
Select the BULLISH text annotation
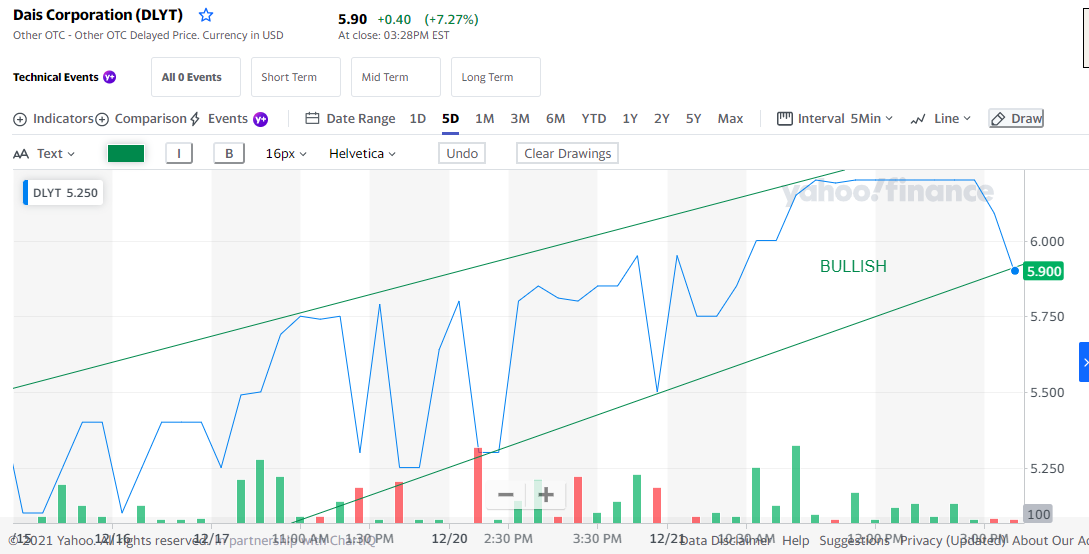pyautogui.click(x=853, y=267)
